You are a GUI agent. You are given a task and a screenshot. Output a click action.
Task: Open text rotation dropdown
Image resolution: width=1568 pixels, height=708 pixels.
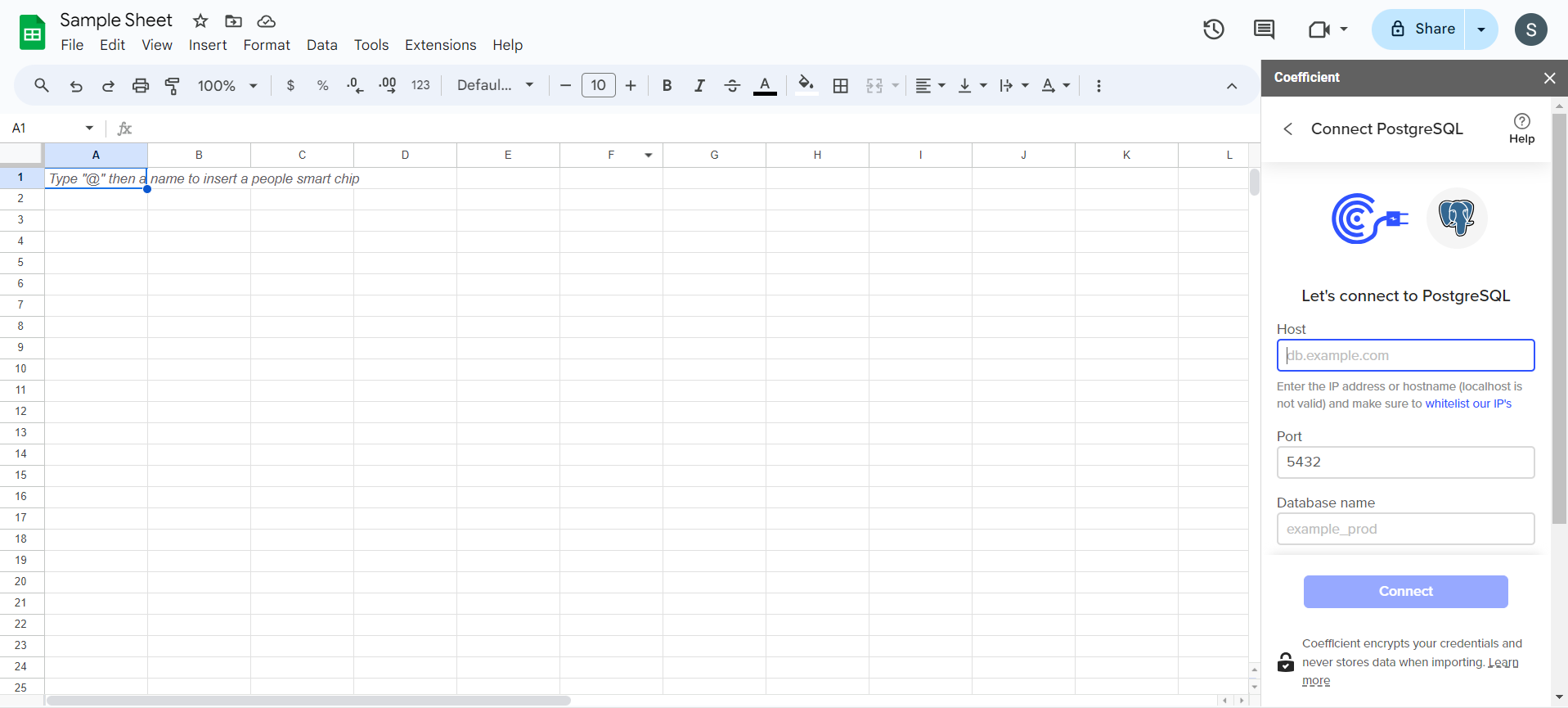(1056, 86)
